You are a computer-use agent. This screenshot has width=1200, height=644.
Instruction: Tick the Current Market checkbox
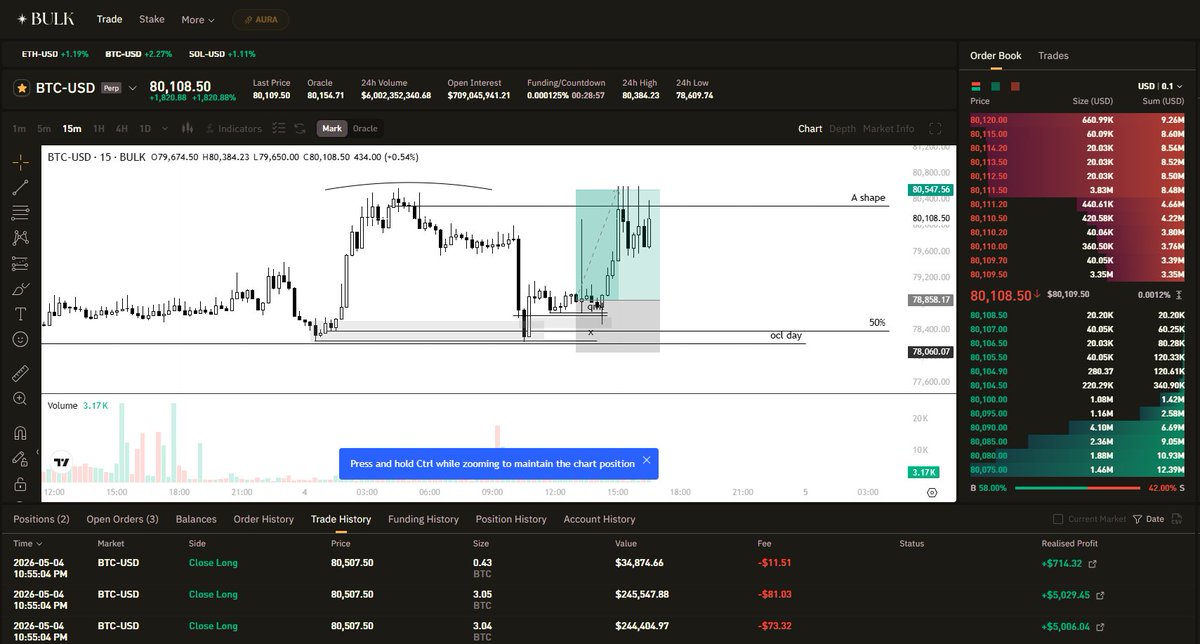coord(1058,519)
